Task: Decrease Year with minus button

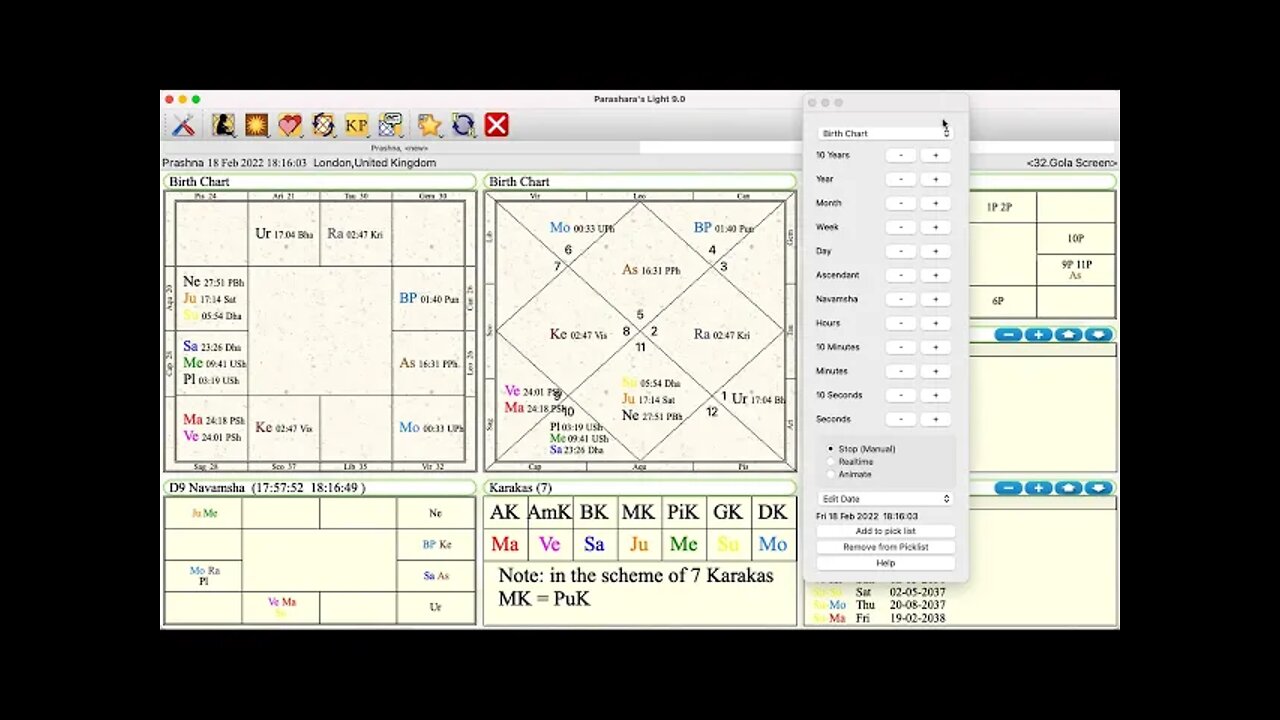Action: click(901, 179)
